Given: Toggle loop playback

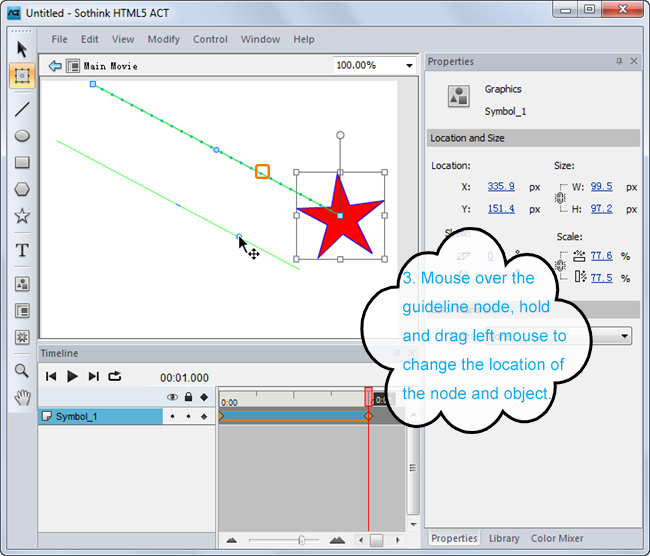Looking at the screenshot, I should (x=115, y=376).
